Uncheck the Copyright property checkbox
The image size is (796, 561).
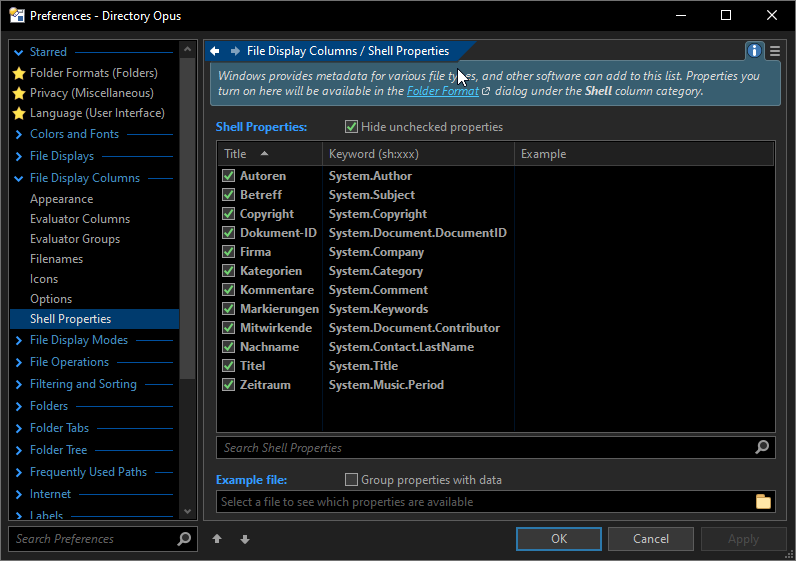click(228, 214)
